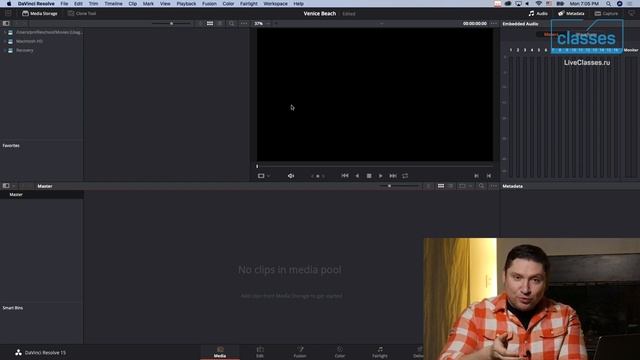The width and height of the screenshot is (640, 360).
Task: Select the Macintosh HD drive
Action: (x=29, y=41)
